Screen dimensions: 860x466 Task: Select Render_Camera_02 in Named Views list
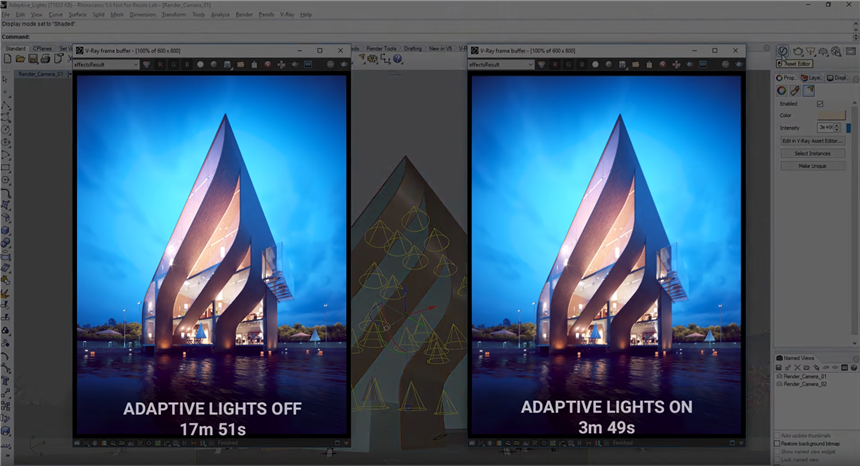[804, 384]
